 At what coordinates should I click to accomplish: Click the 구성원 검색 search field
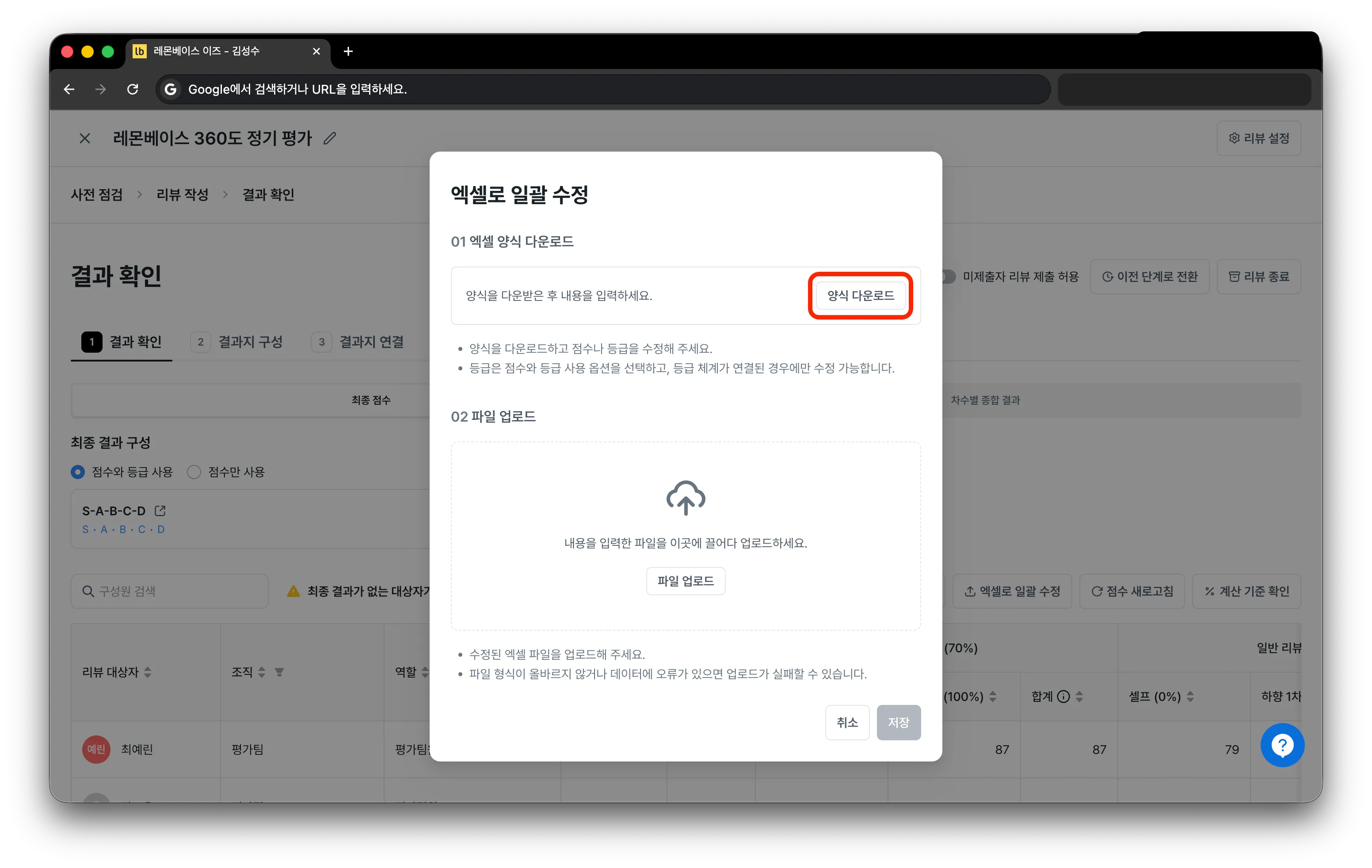pos(170,591)
